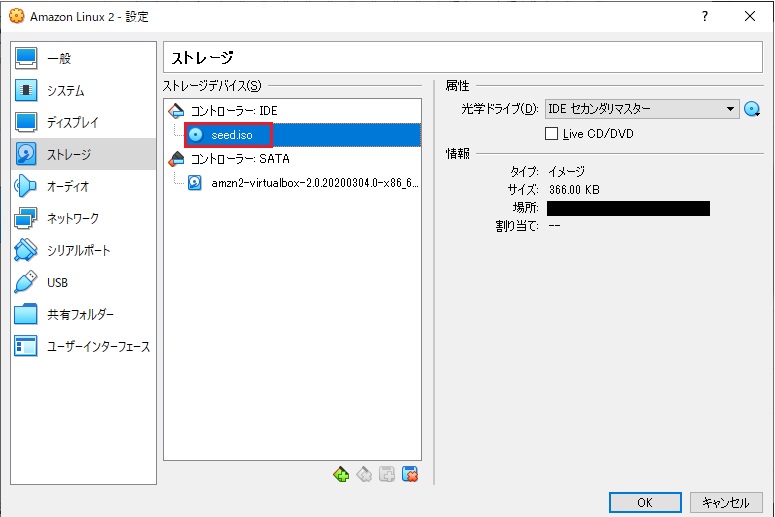The width and height of the screenshot is (775, 517).
Task: Click the IDE controller icon
Action: [x=176, y=111]
